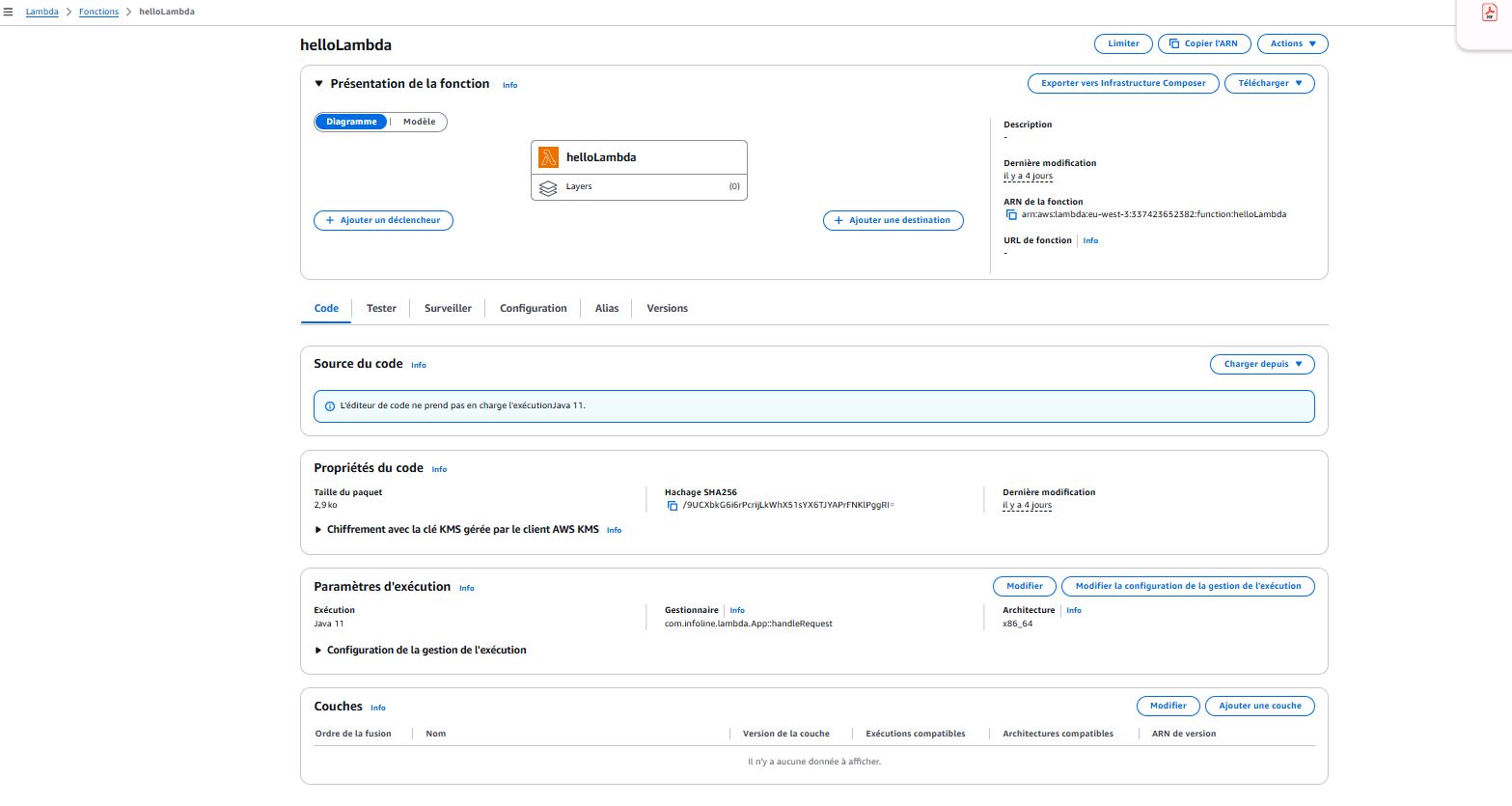
Task: Open the Charger depuis dropdown
Action: [x=1261, y=365]
